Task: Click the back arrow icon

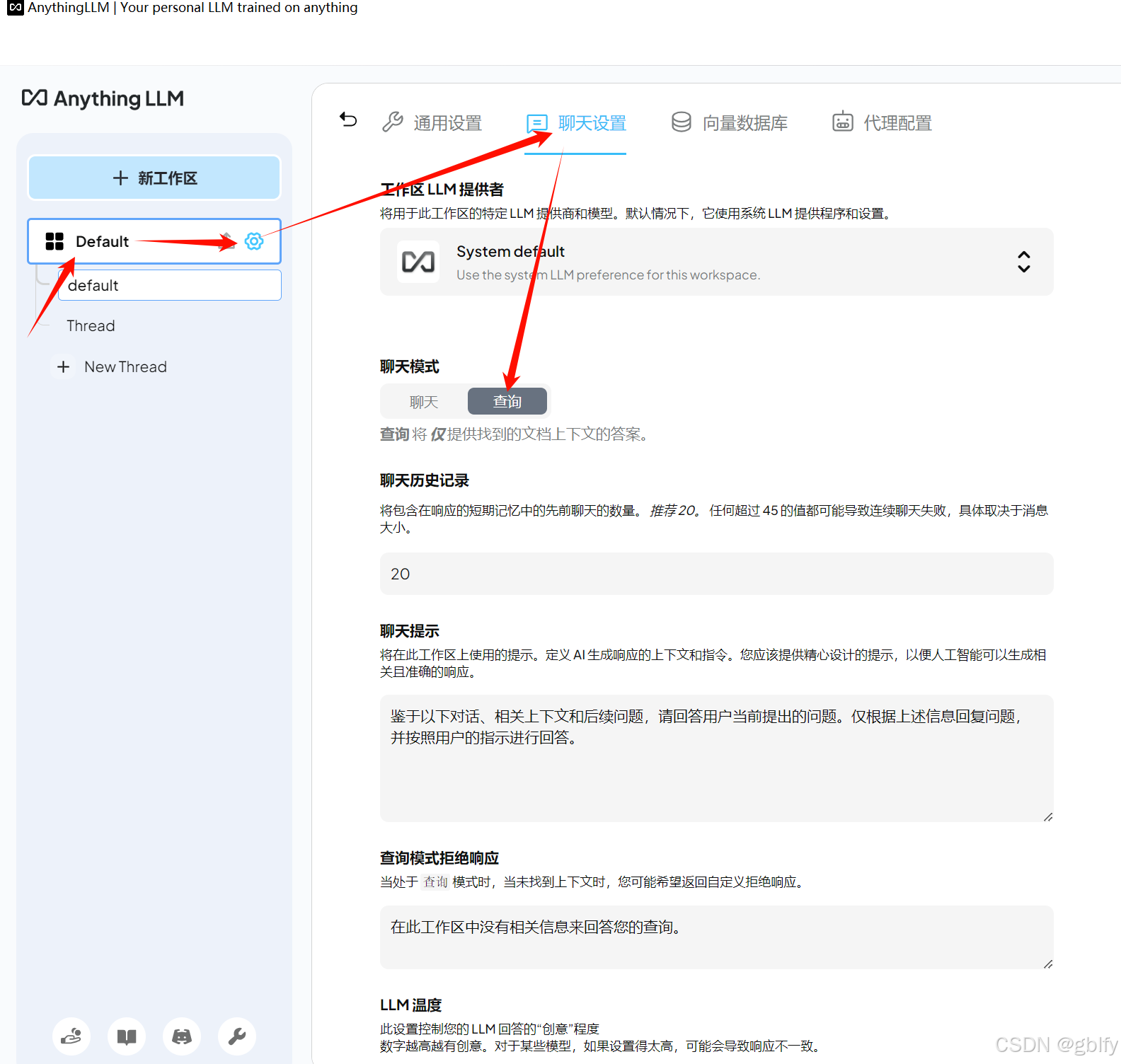Action: click(348, 120)
